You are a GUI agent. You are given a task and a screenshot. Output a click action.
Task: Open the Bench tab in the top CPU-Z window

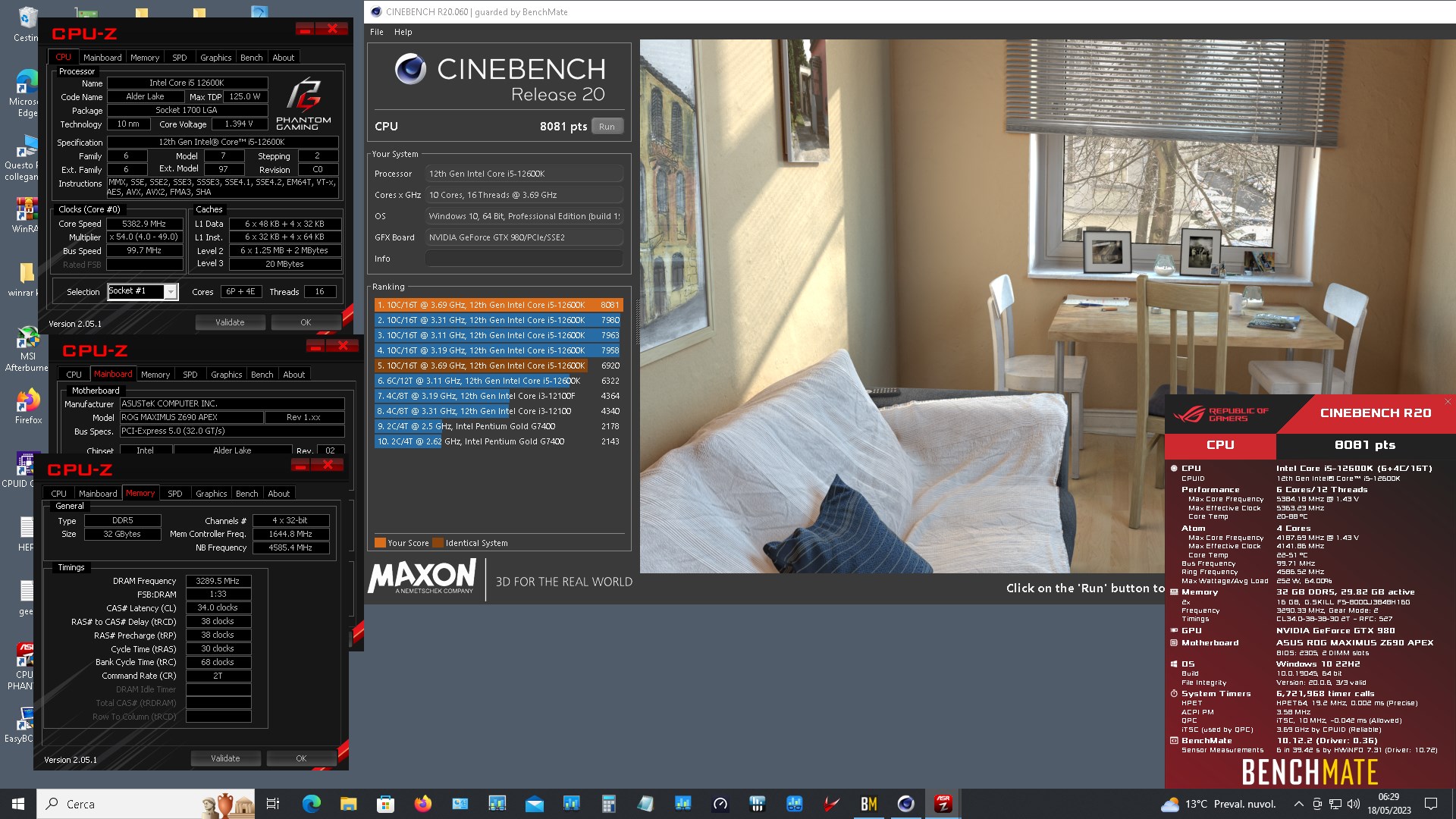(252, 58)
